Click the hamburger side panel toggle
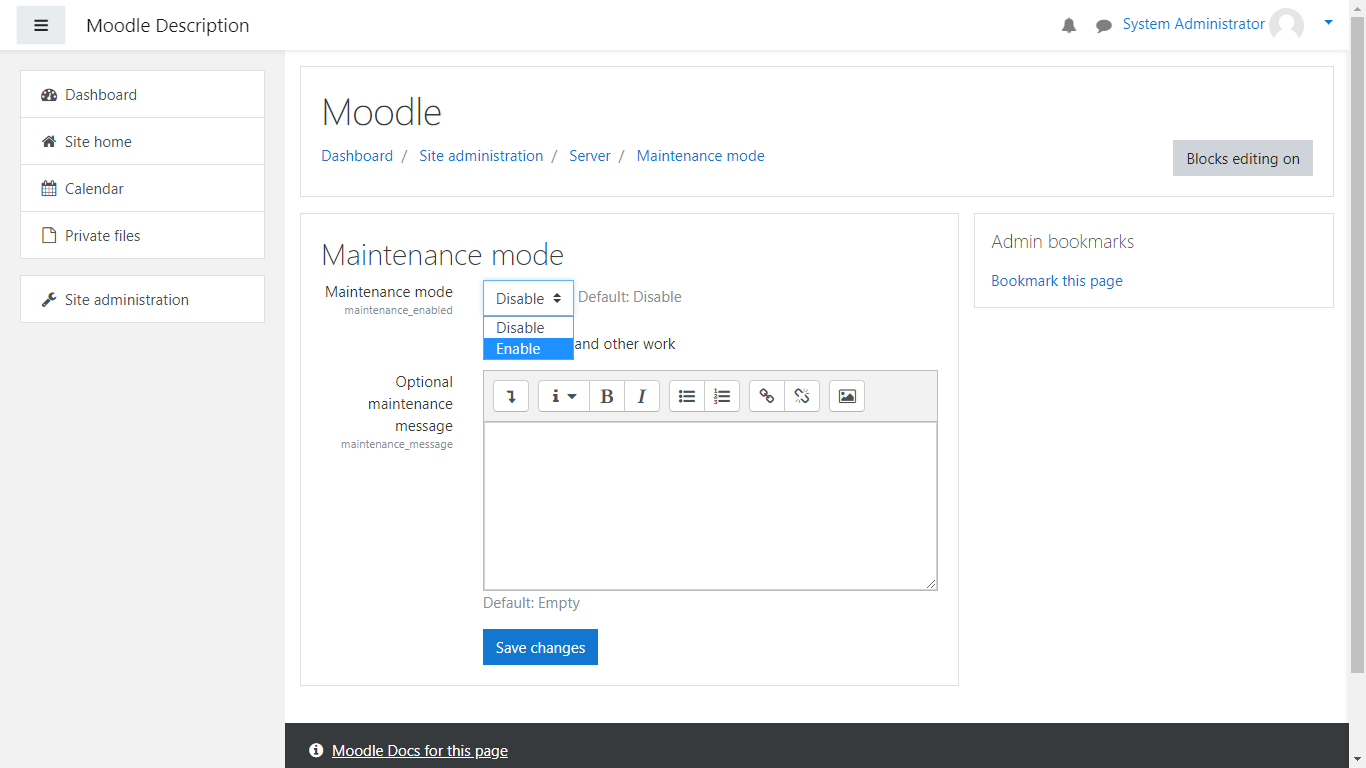This screenshot has width=1366, height=768. point(41,25)
